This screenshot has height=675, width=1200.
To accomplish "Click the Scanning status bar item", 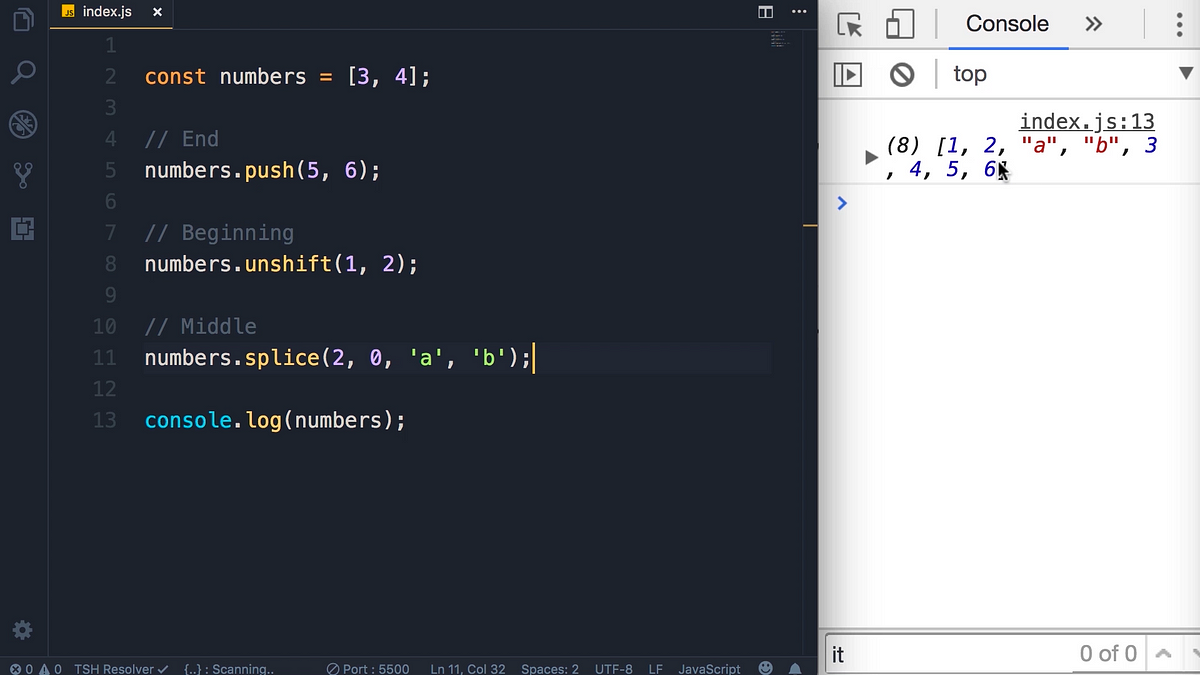I will pyautogui.click(x=228, y=668).
